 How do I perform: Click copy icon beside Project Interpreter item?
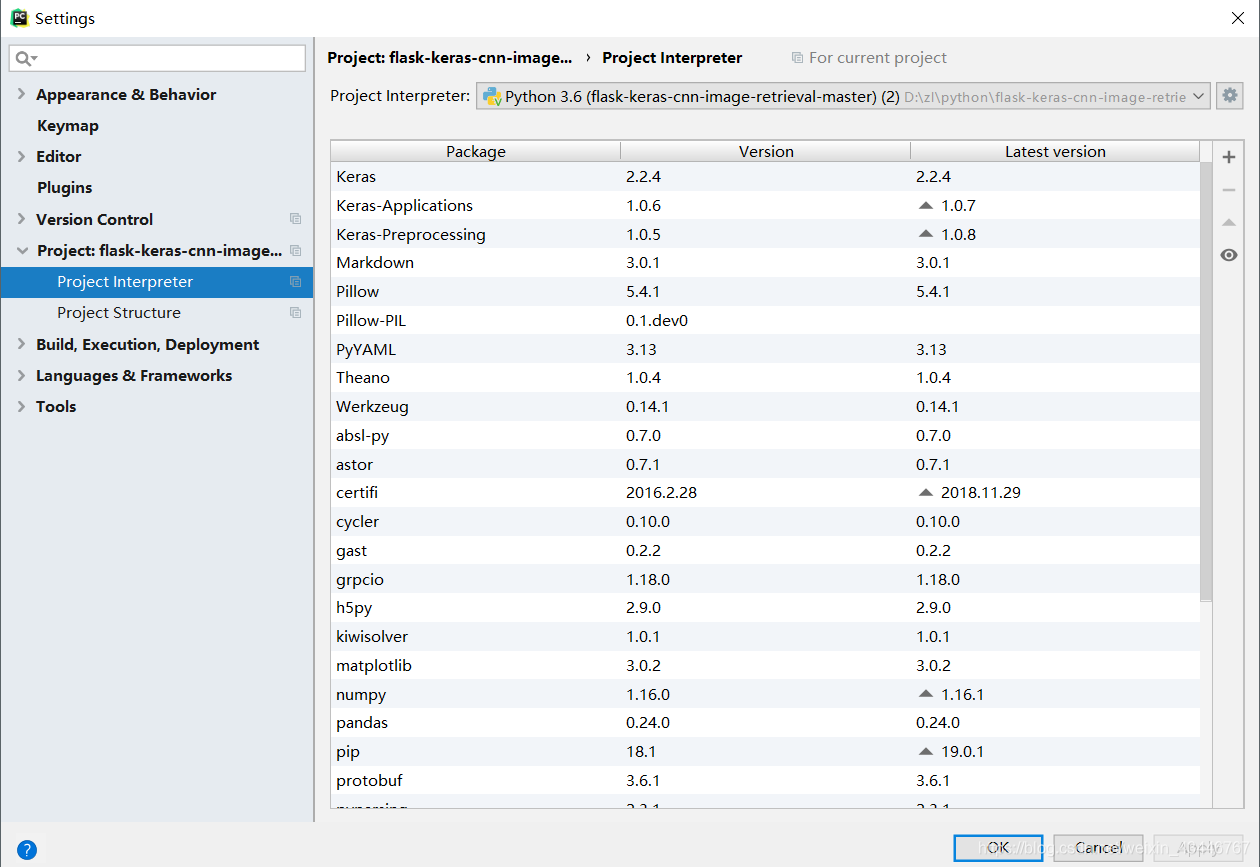click(295, 281)
